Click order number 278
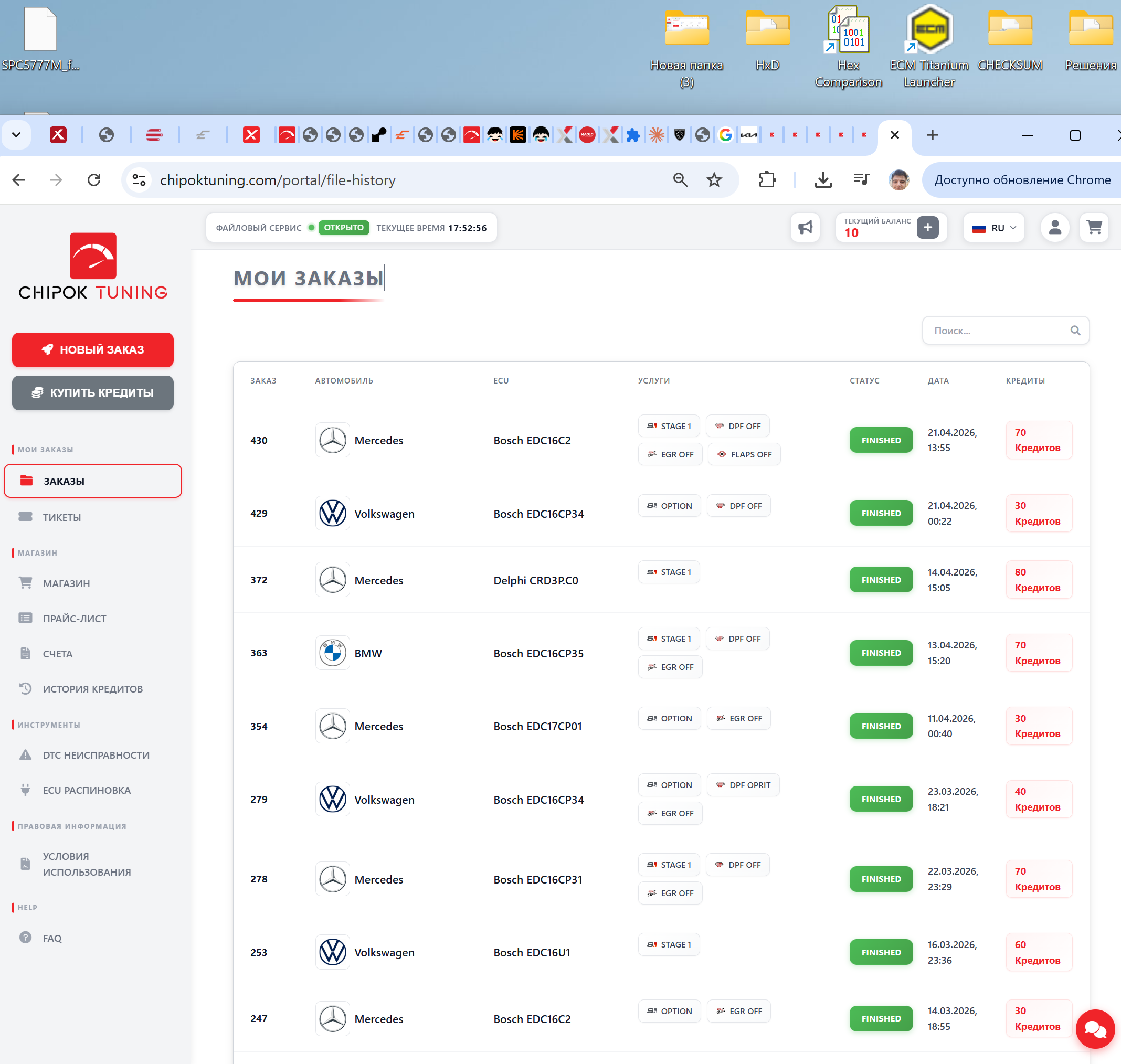 [259, 879]
